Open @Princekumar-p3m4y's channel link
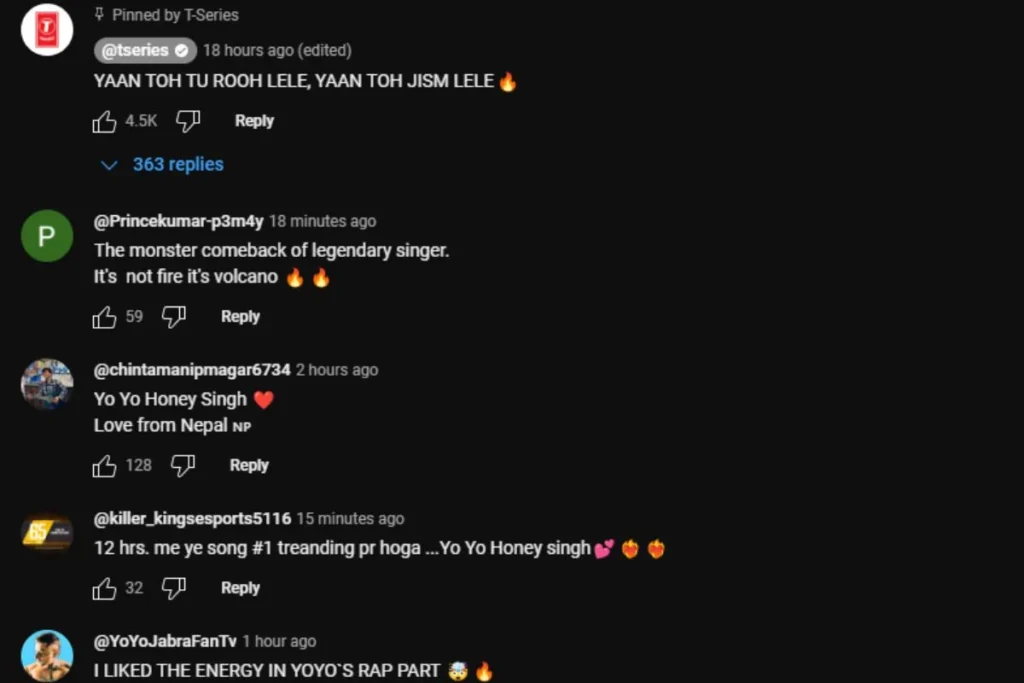This screenshot has width=1024, height=683. pos(178,221)
